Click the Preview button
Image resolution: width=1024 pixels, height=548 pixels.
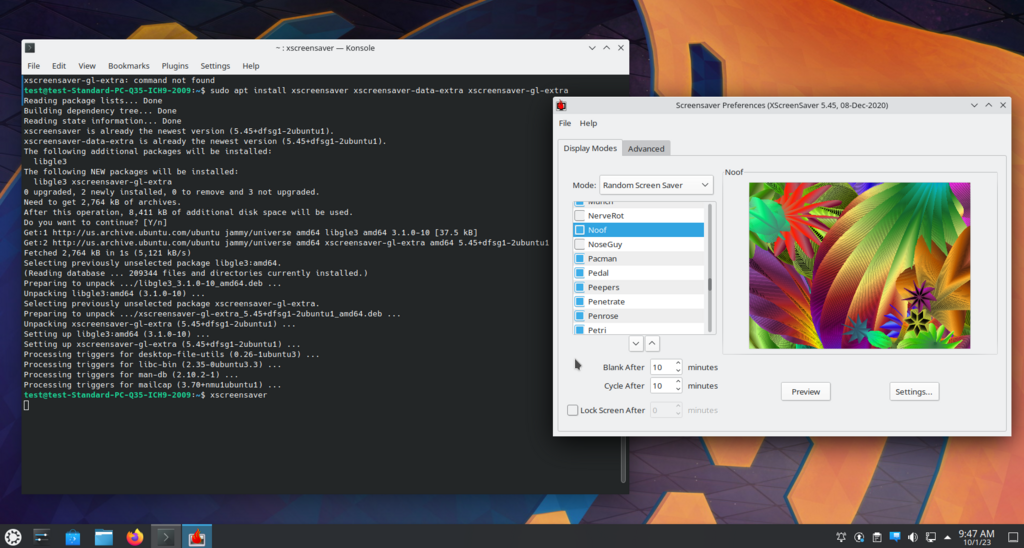click(805, 392)
